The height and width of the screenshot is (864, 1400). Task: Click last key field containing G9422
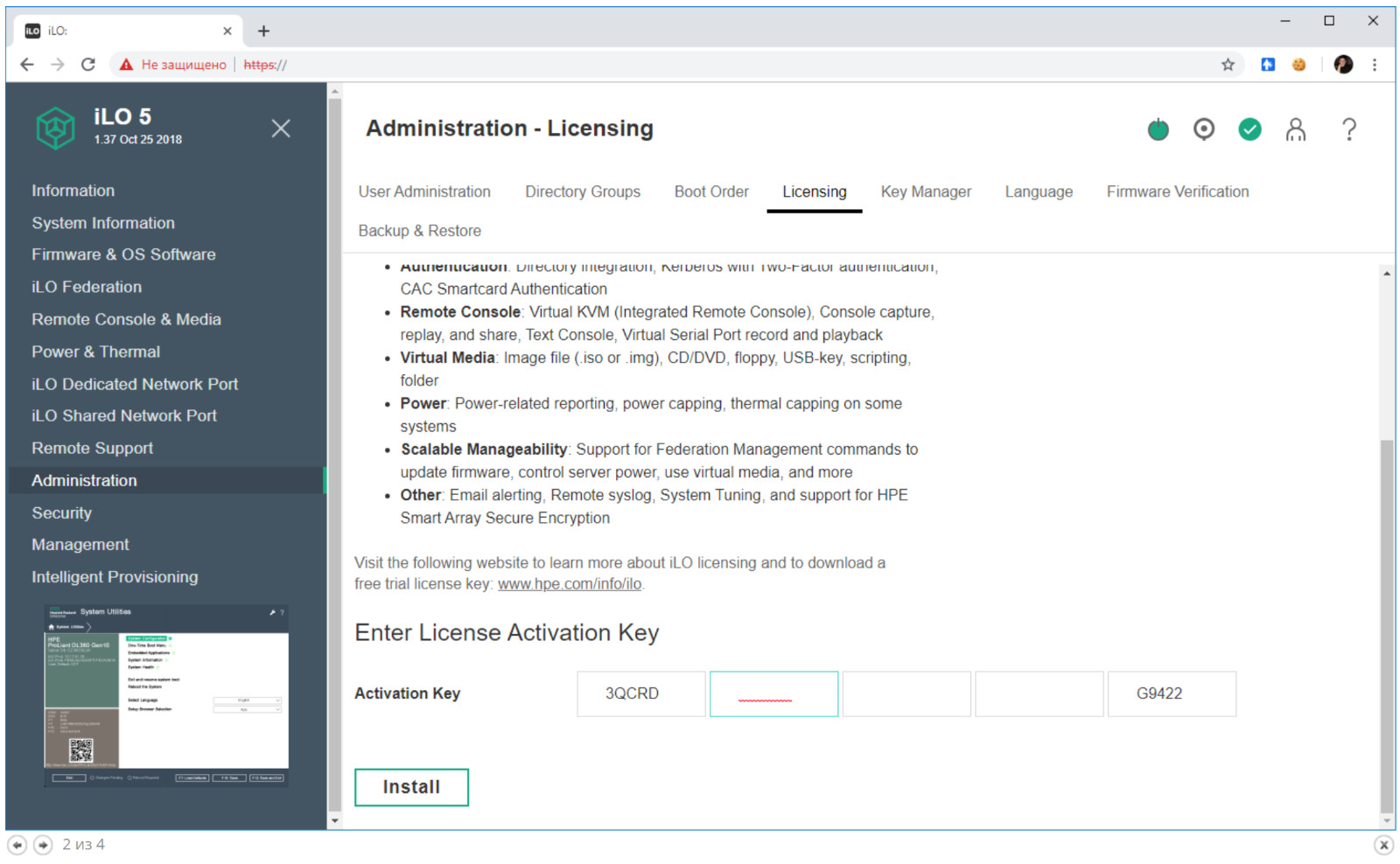[1172, 693]
